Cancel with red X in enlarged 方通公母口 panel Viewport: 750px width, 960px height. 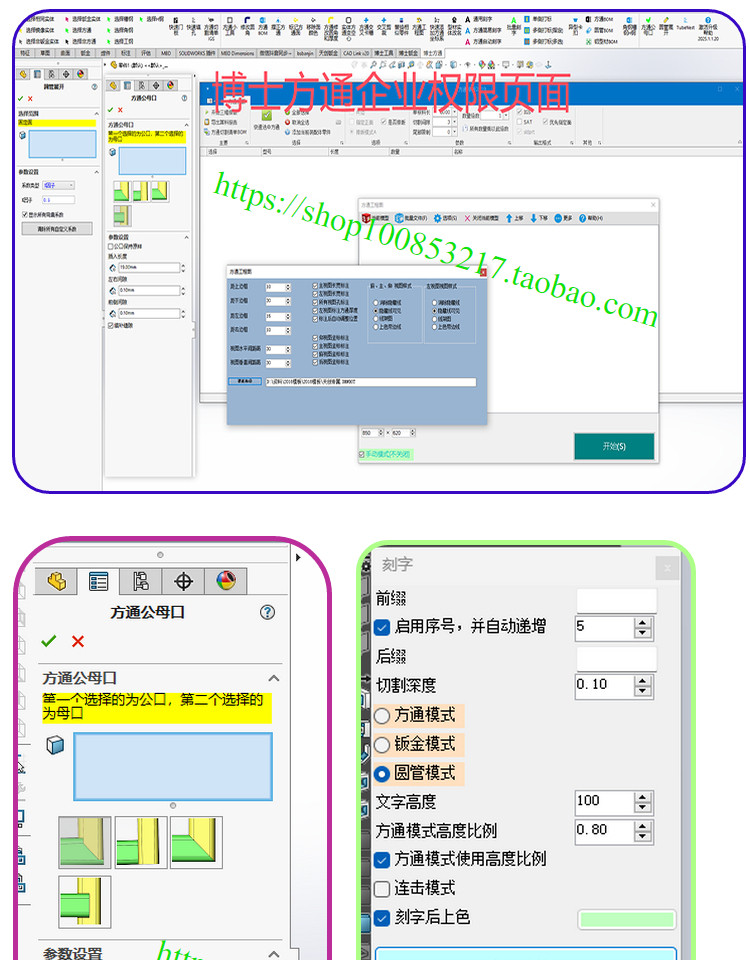[x=78, y=641]
